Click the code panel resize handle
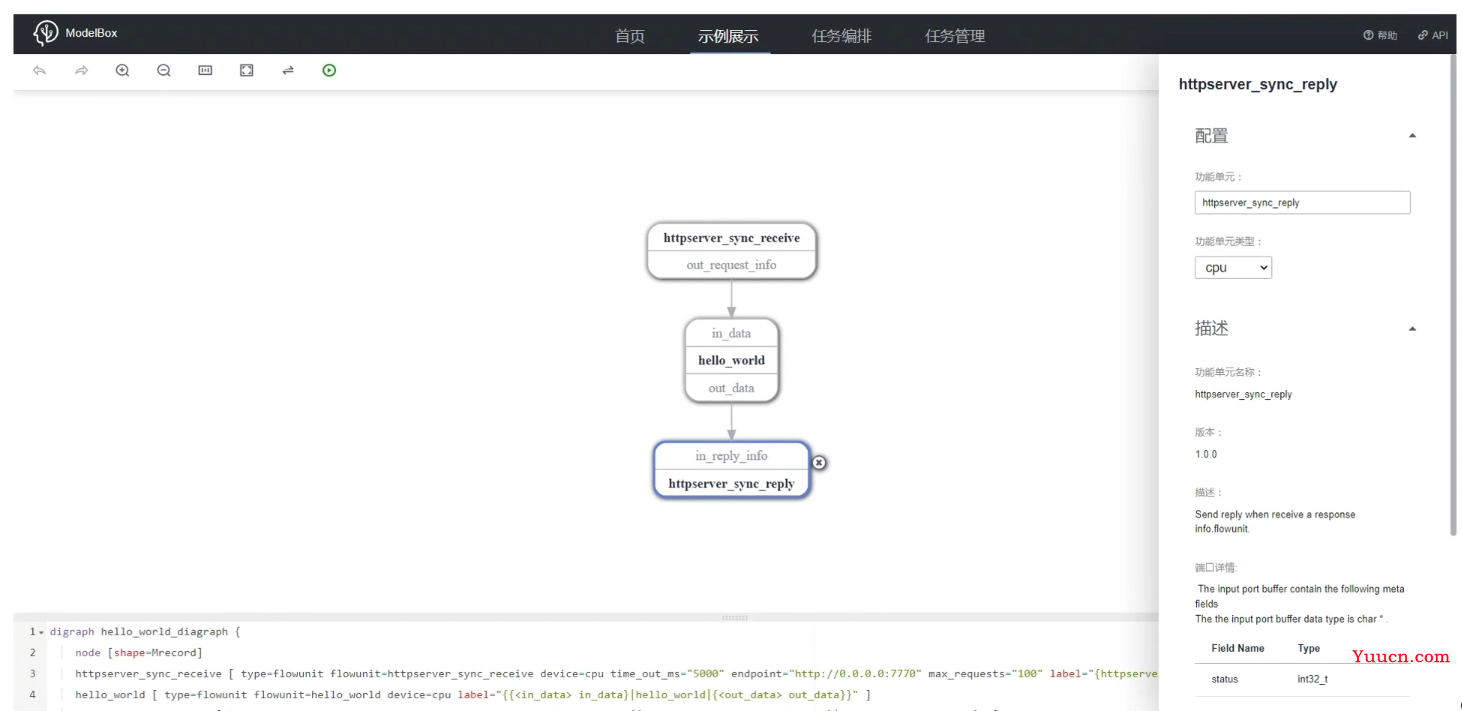1462x711 pixels. [x=735, y=617]
